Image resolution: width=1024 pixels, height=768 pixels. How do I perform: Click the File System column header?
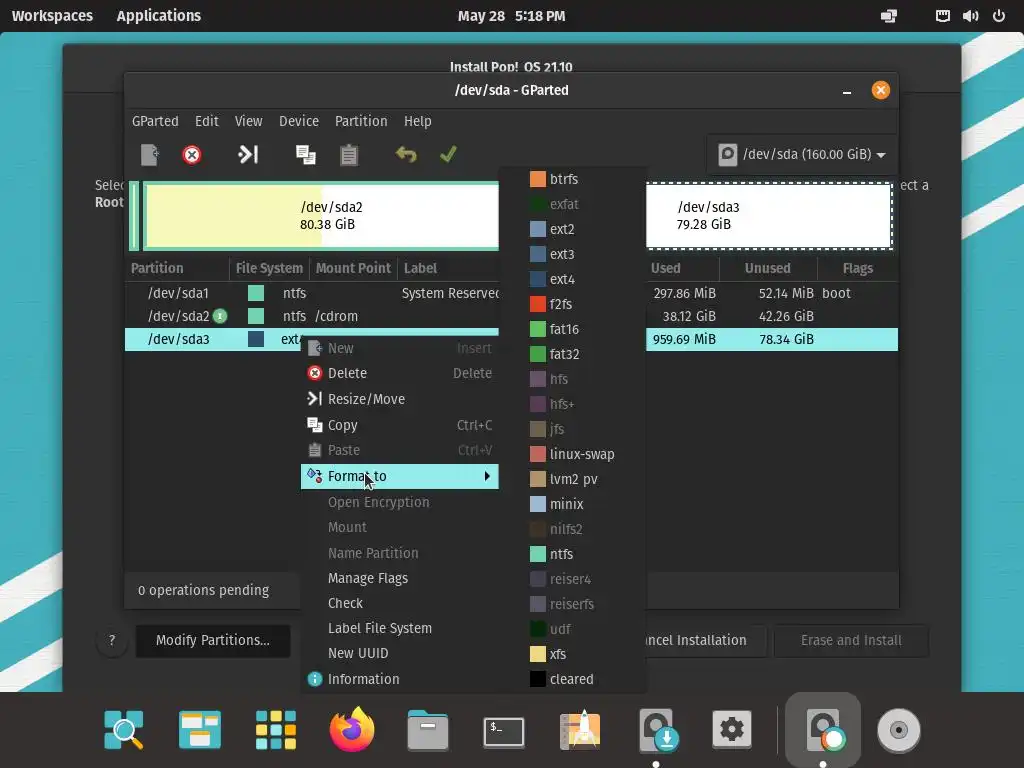point(269,268)
